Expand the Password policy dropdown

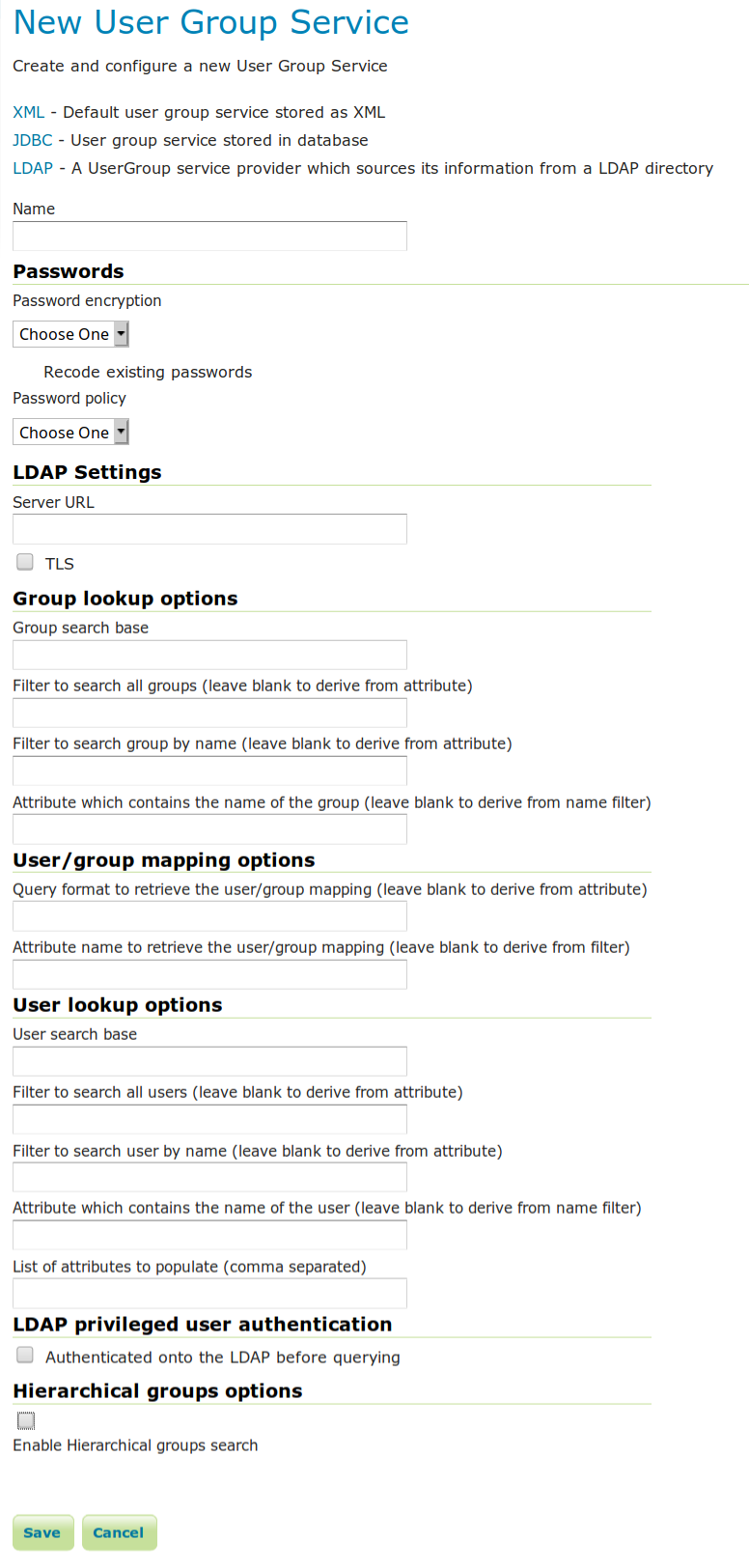pos(70,433)
